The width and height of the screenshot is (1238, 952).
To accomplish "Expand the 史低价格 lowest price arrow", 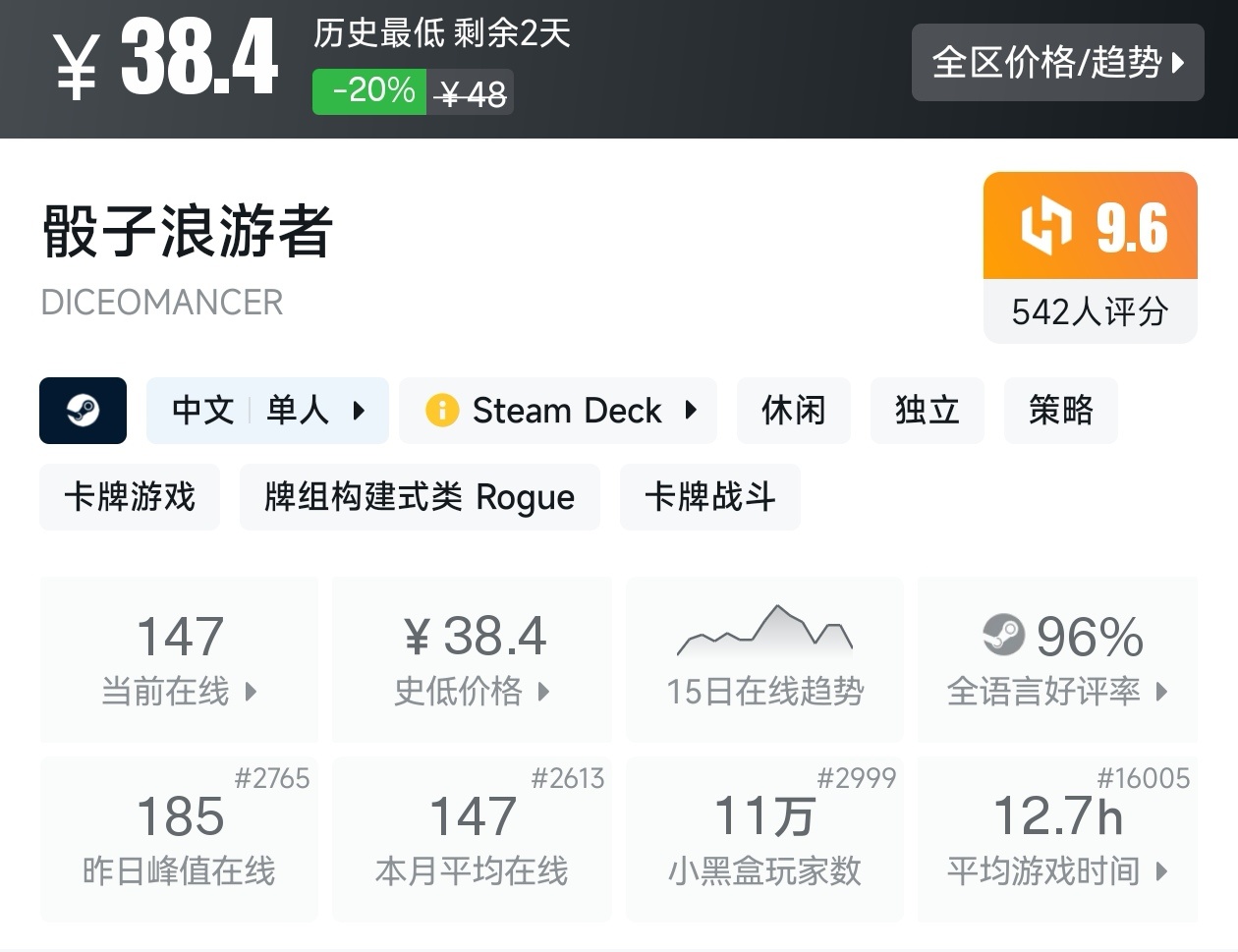I will (x=543, y=692).
